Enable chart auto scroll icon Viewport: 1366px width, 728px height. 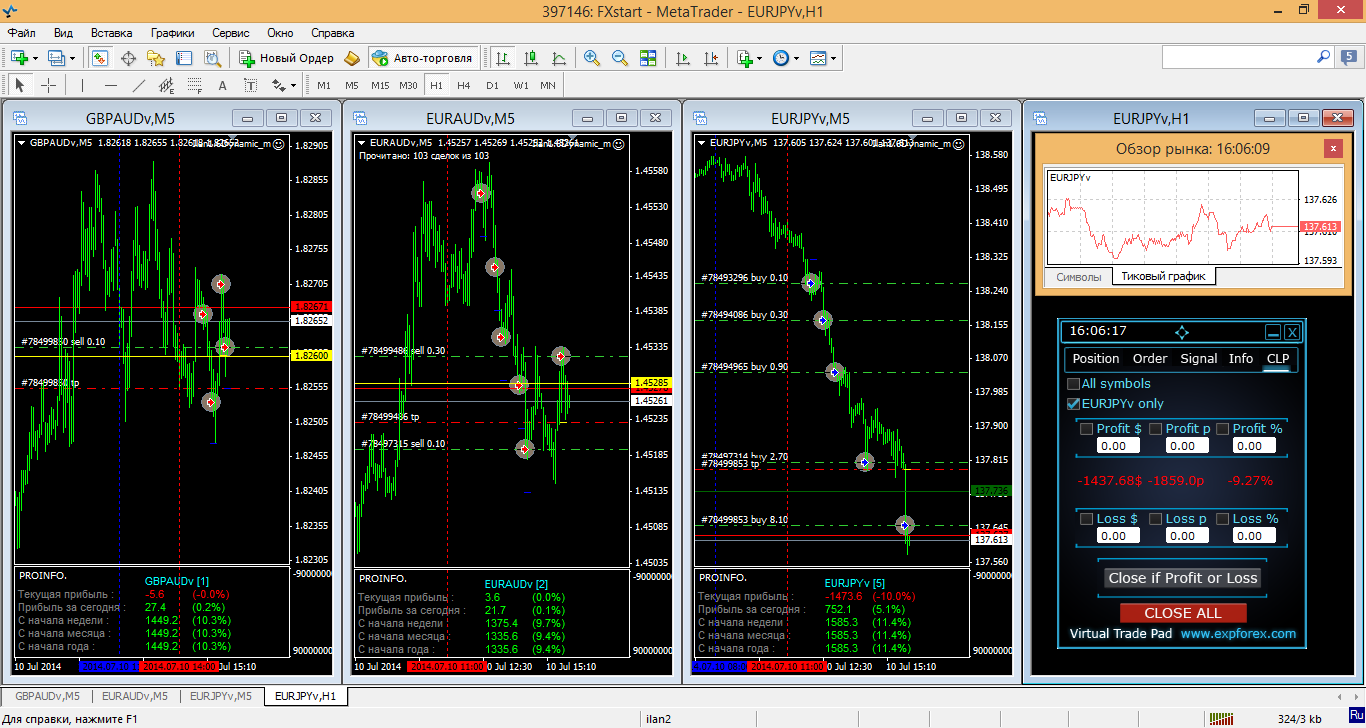pos(683,58)
